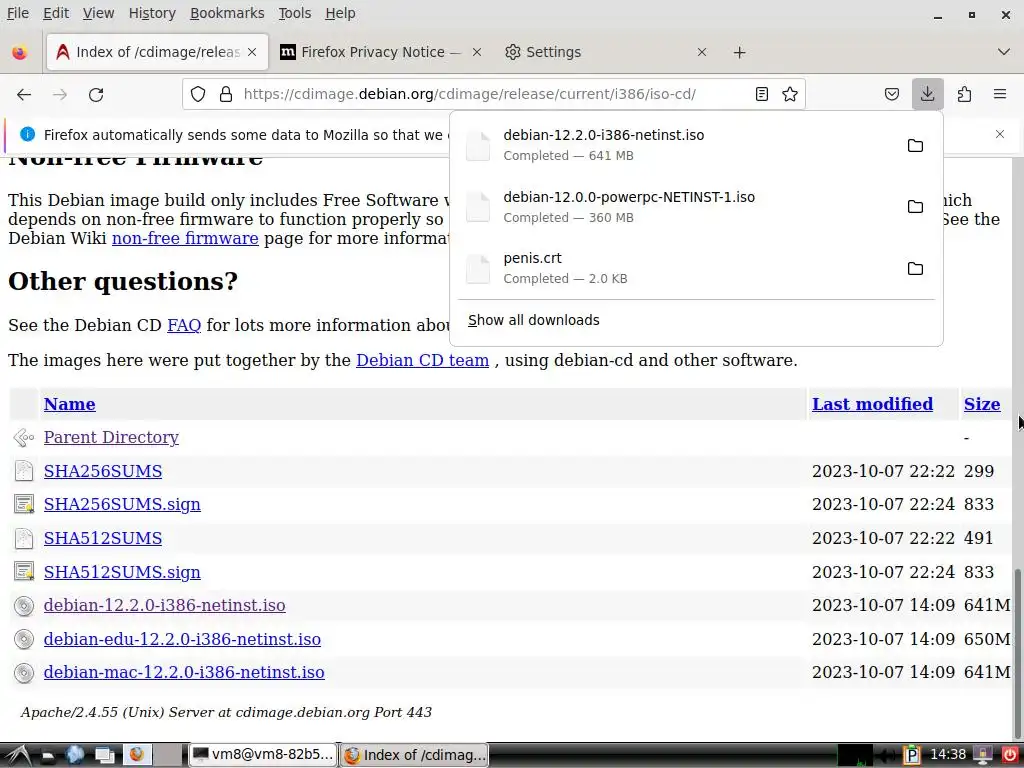Open the SHA512SUMS file link
Screen dimensions: 1024x768
point(103,539)
